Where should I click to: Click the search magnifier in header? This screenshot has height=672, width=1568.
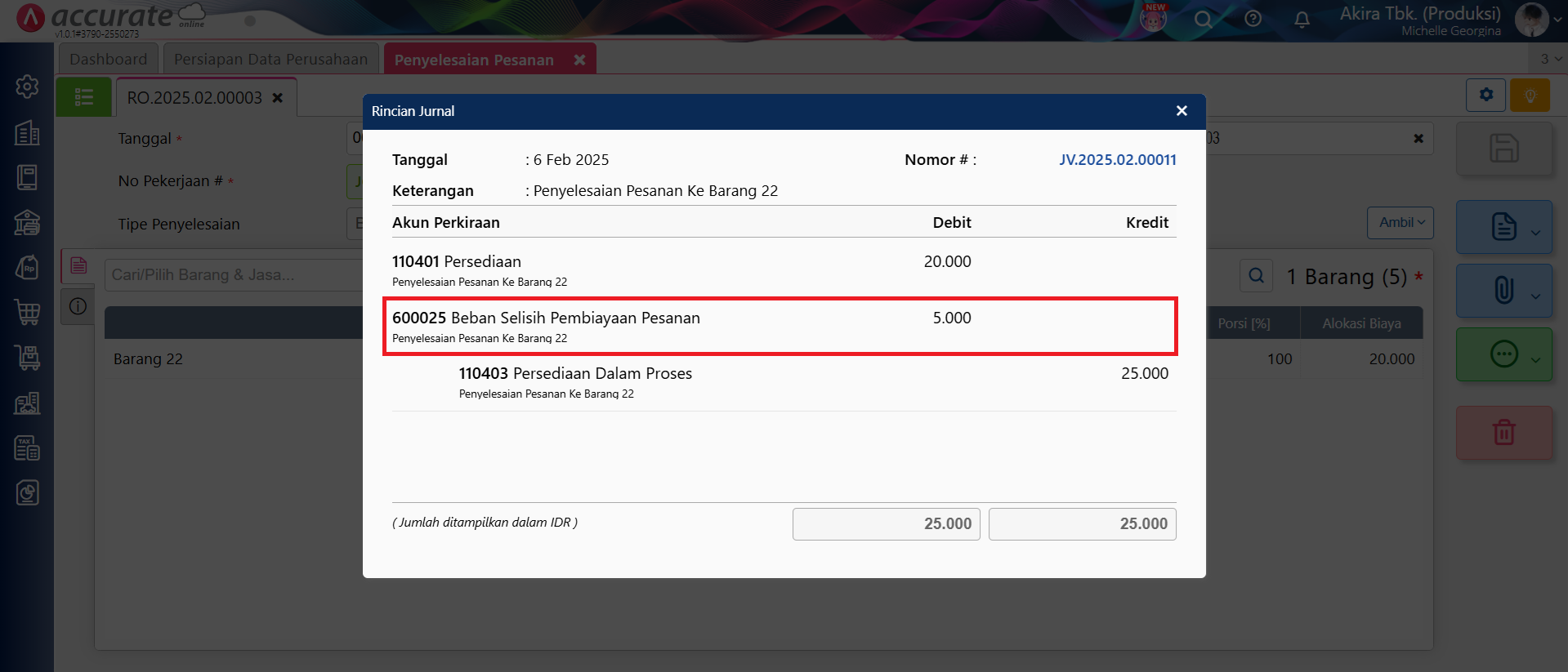(x=1203, y=19)
